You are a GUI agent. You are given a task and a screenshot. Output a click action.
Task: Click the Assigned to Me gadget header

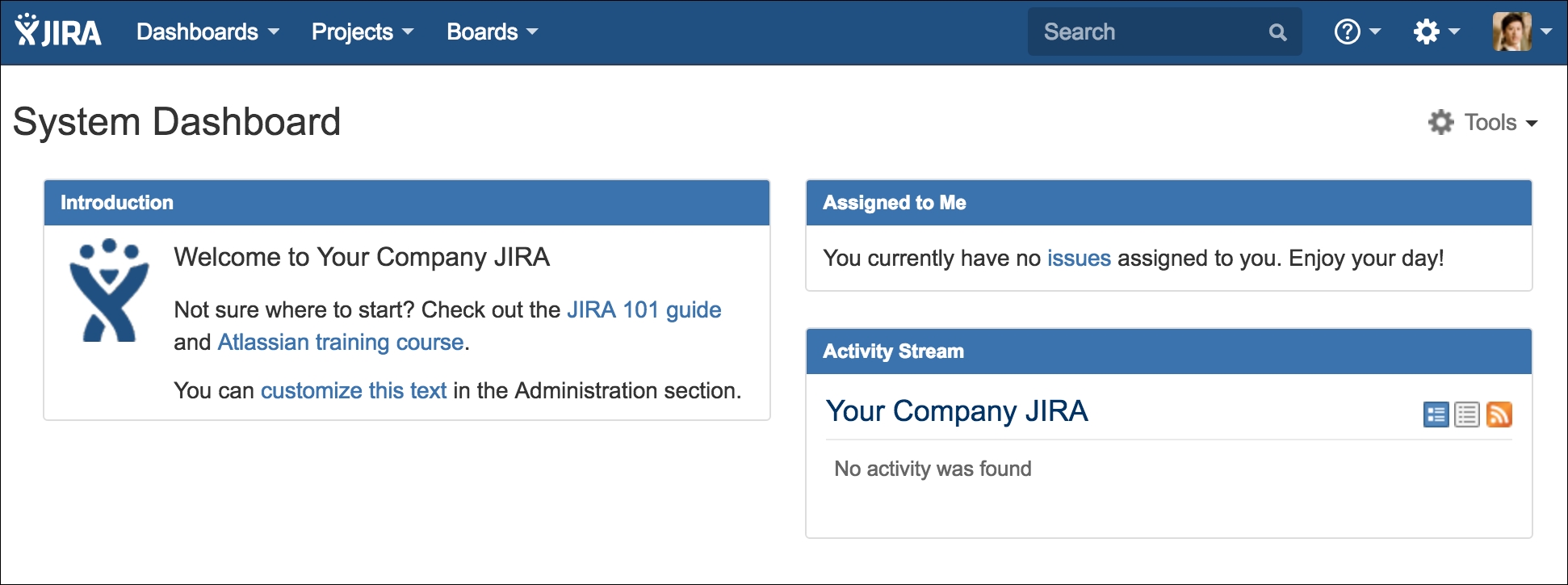click(1169, 203)
